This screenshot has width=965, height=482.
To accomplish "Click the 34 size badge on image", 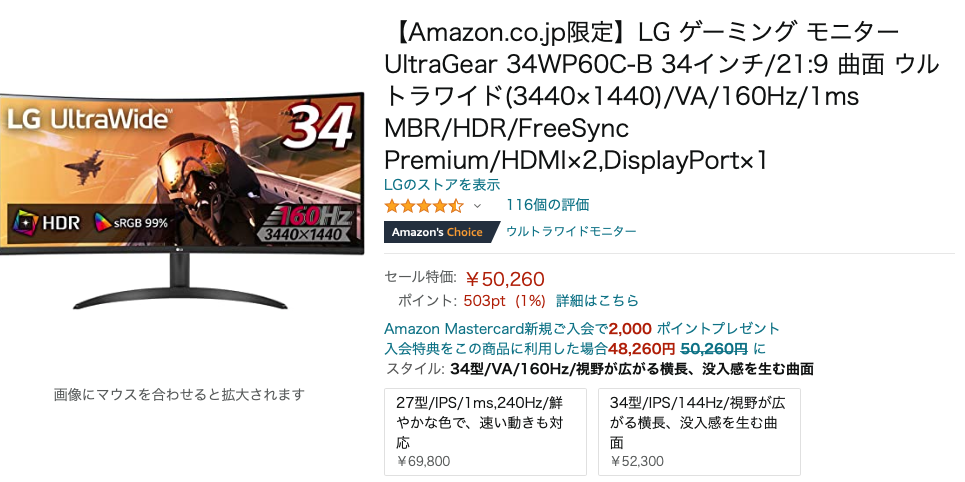I will pyautogui.click(x=319, y=126).
